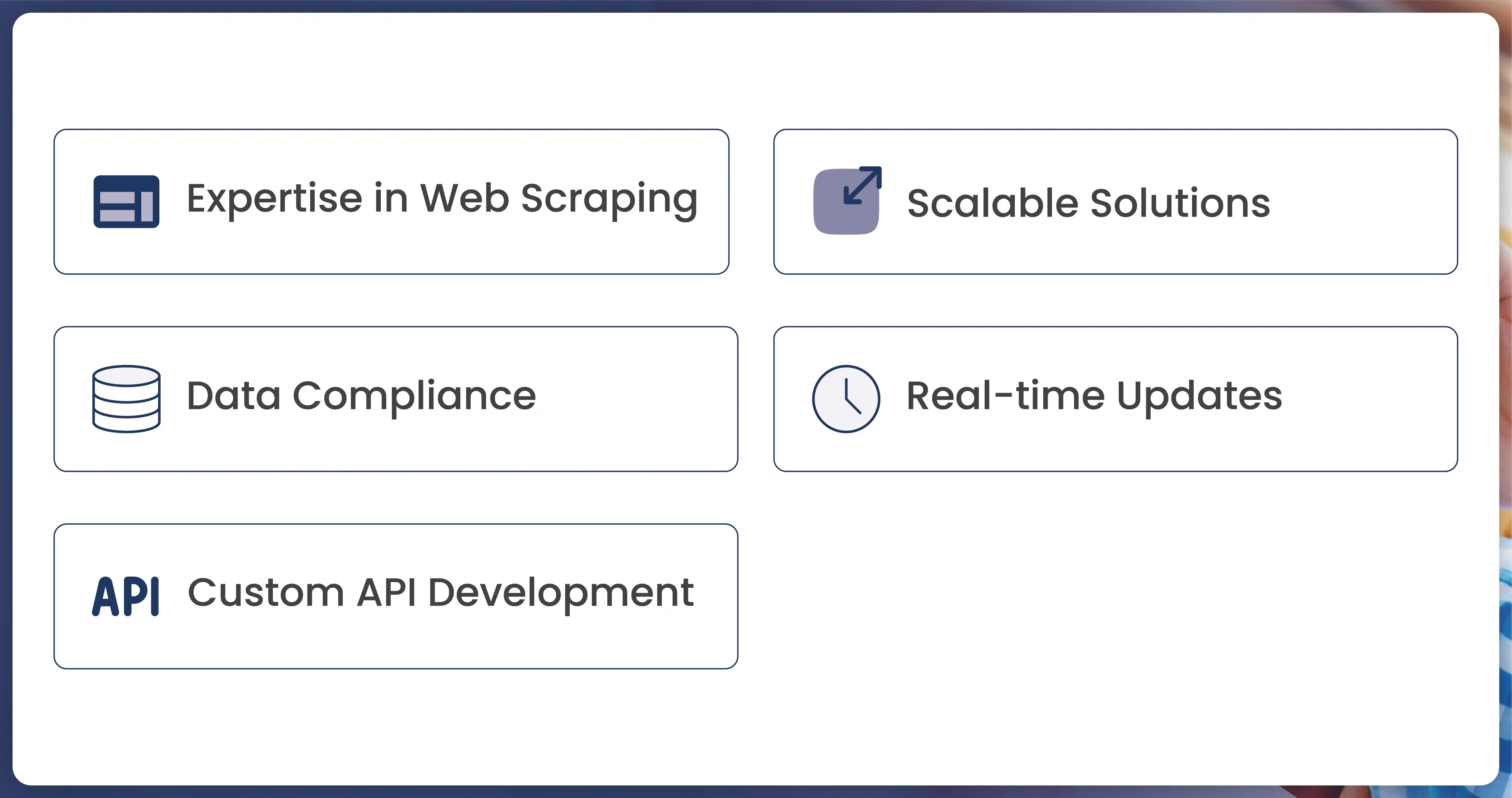Click the database stack icon
This screenshot has width=1512, height=798.
point(126,399)
